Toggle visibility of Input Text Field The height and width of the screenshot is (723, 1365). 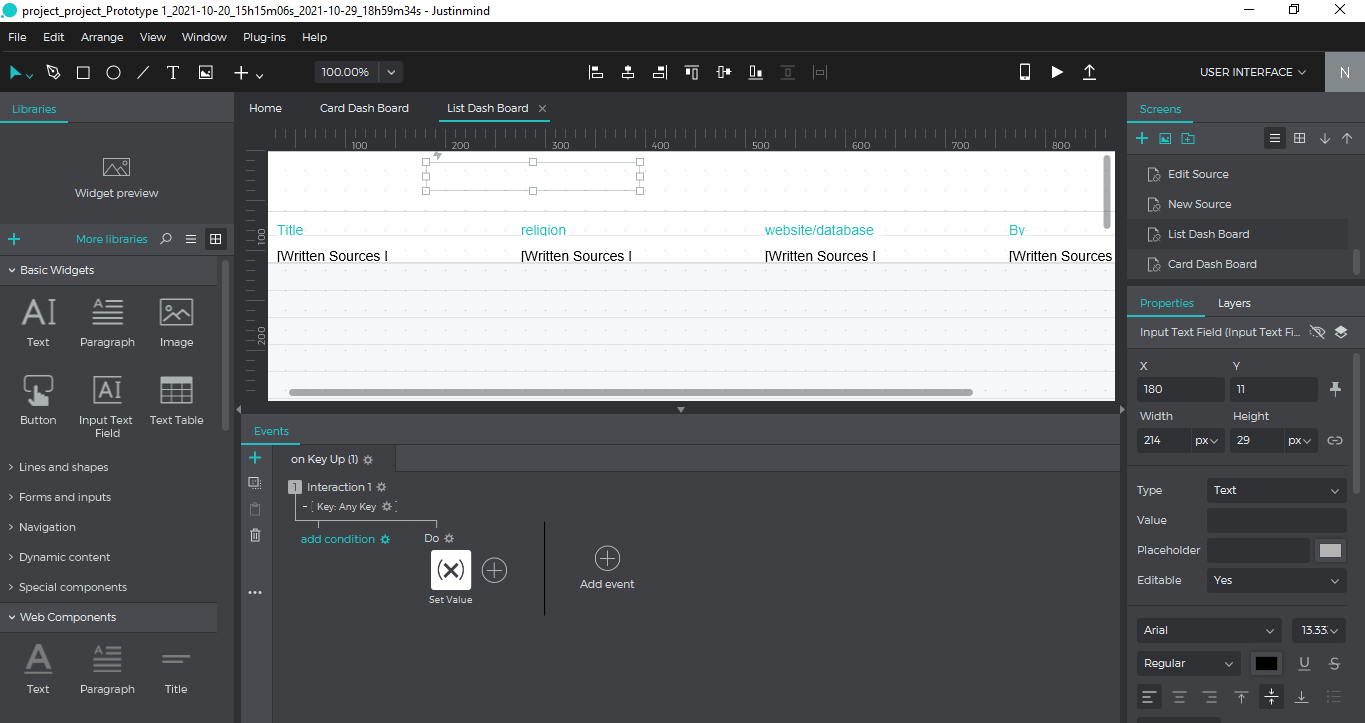click(1317, 332)
